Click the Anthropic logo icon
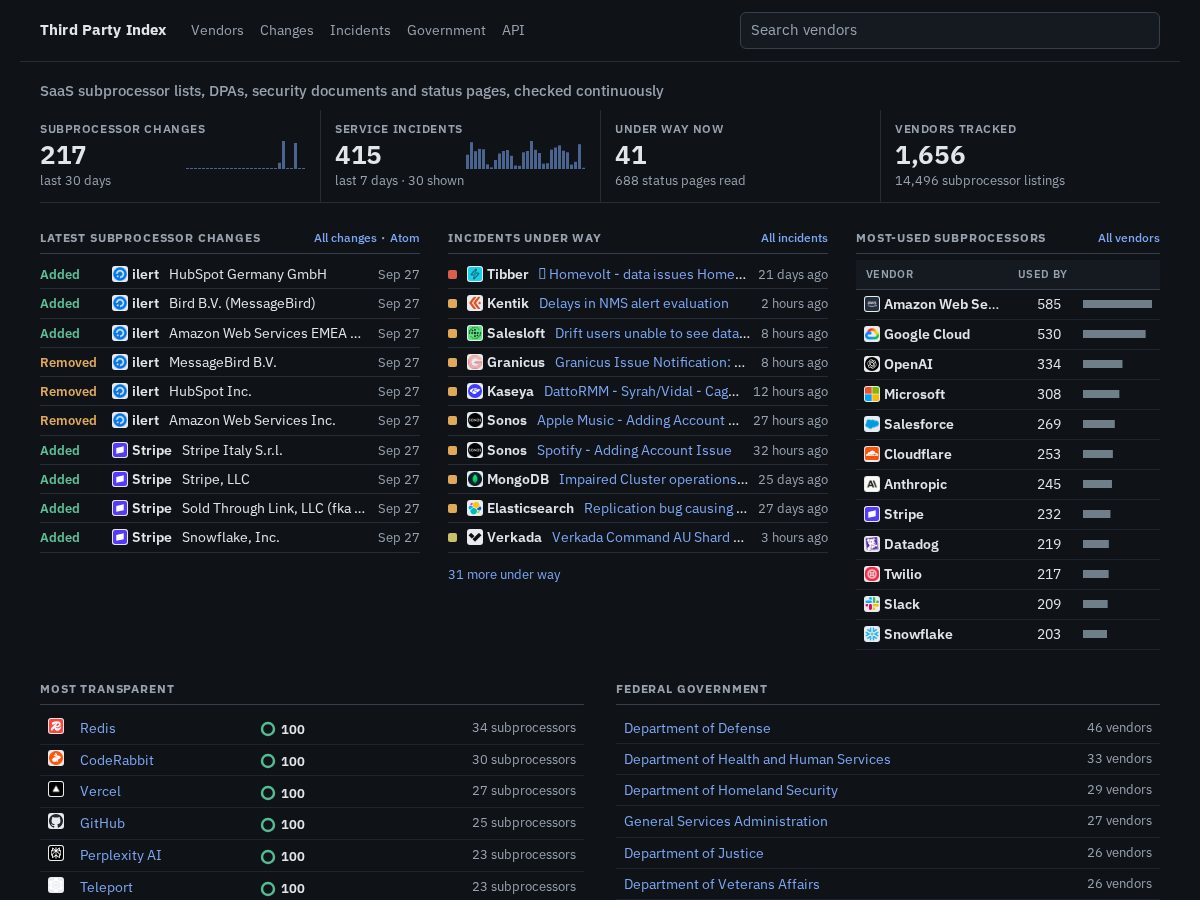 click(x=872, y=484)
